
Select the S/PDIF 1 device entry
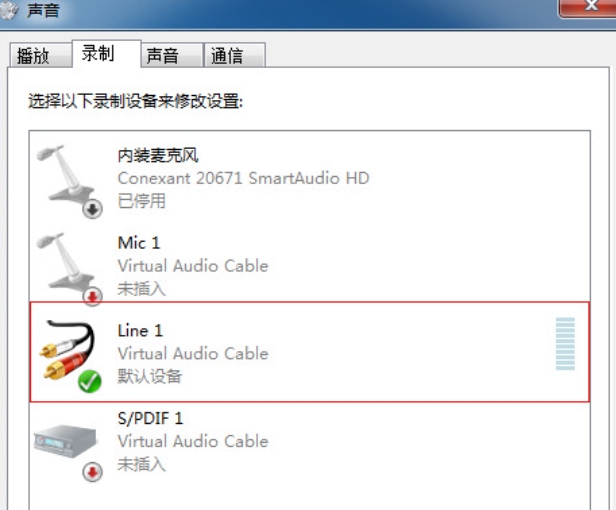click(x=310, y=444)
